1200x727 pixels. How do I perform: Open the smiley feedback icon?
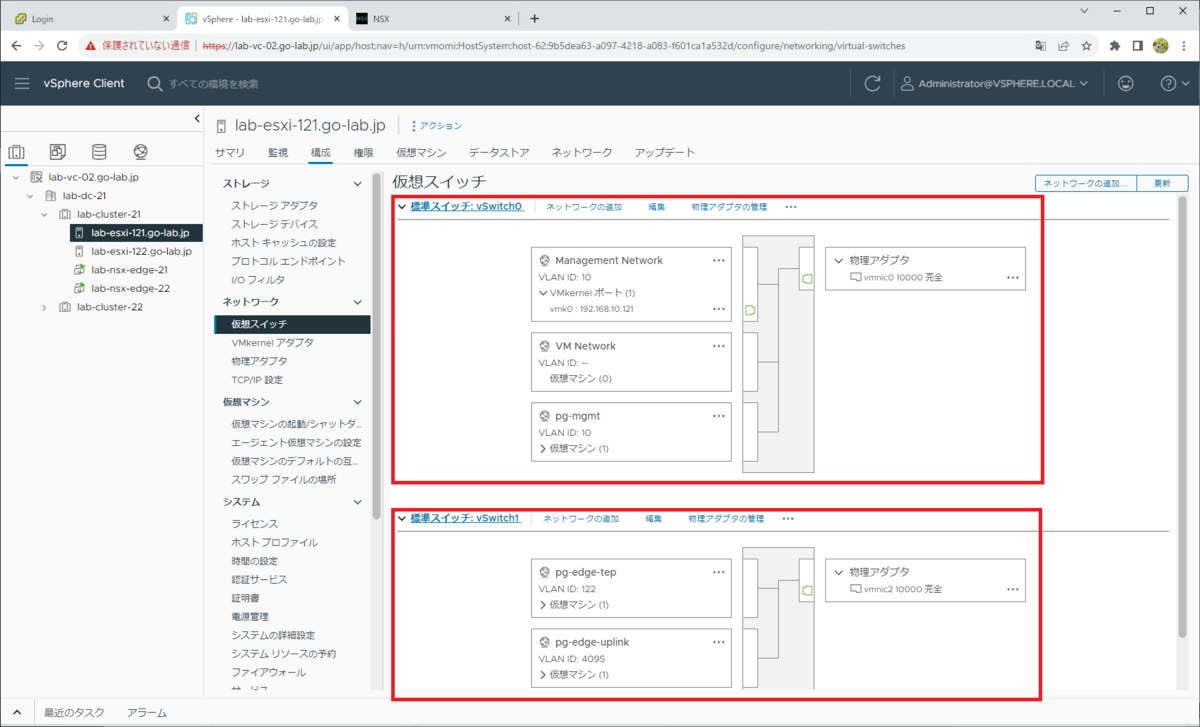[x=1125, y=84]
